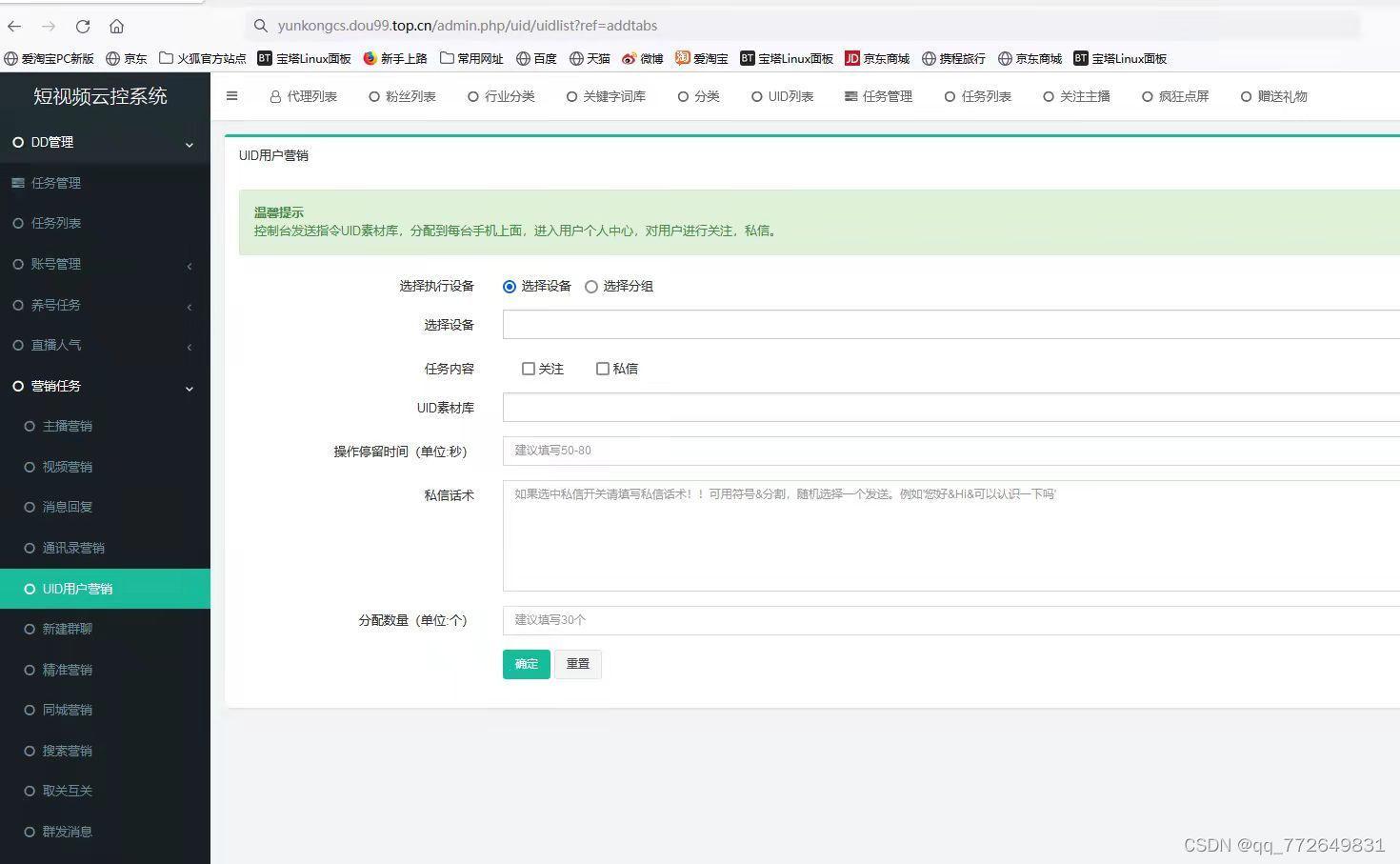The height and width of the screenshot is (864, 1400).
Task: Open the 爱淘宝 bookmark with orange icon
Action: tap(702, 59)
